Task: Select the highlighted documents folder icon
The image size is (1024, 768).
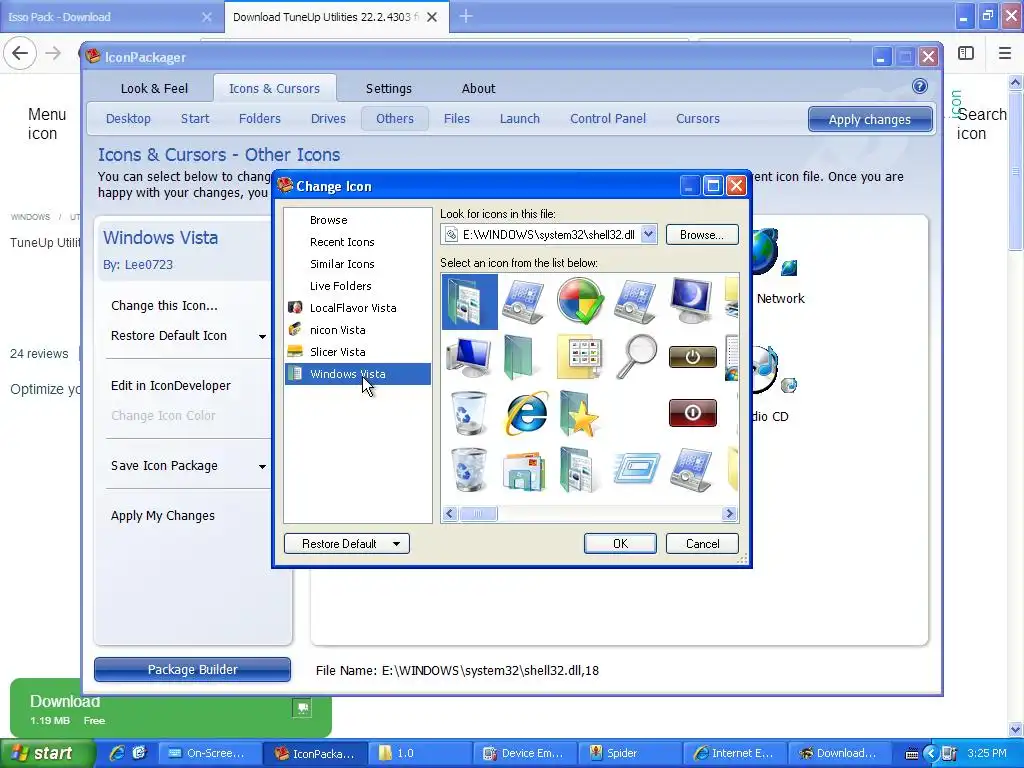Action: pos(470,301)
